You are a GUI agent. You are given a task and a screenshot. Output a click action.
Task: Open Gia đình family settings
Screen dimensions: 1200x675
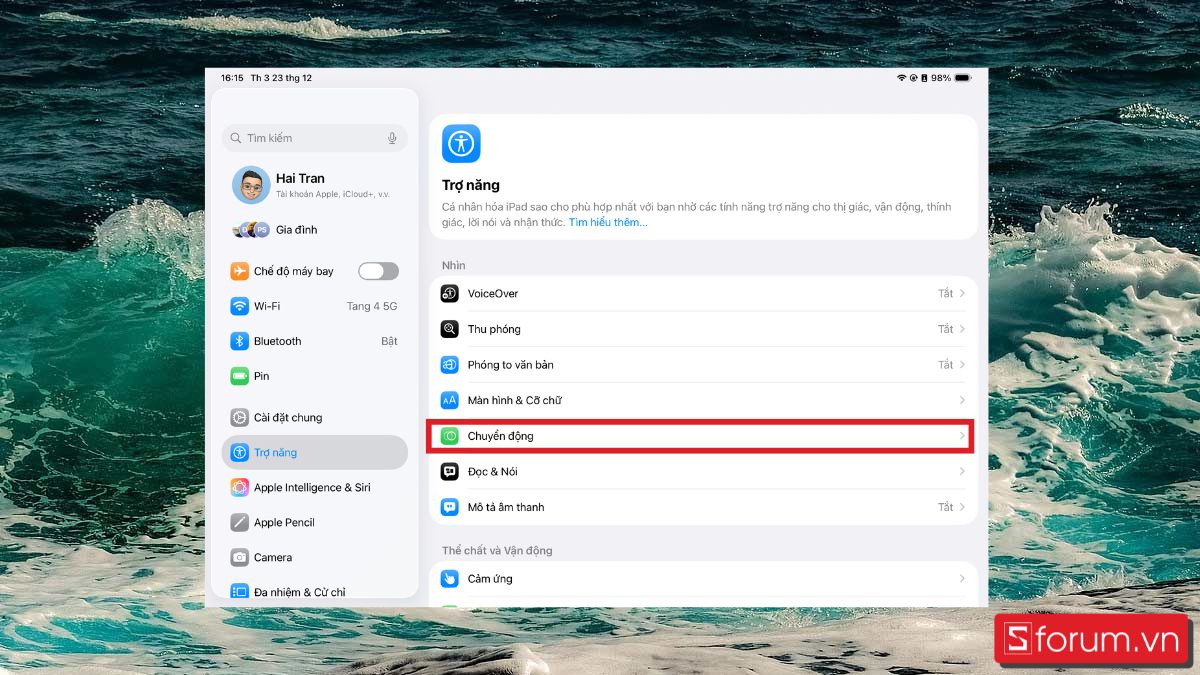315,230
